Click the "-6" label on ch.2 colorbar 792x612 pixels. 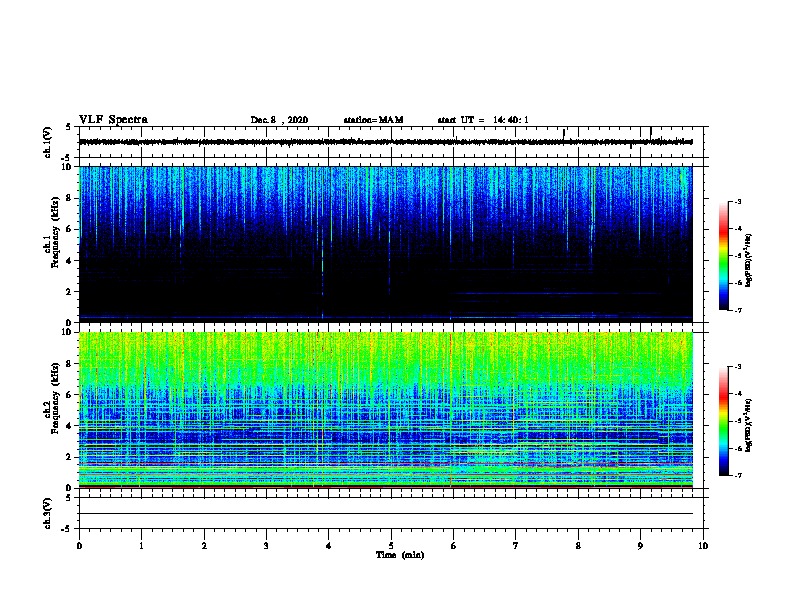pyautogui.click(x=737, y=448)
